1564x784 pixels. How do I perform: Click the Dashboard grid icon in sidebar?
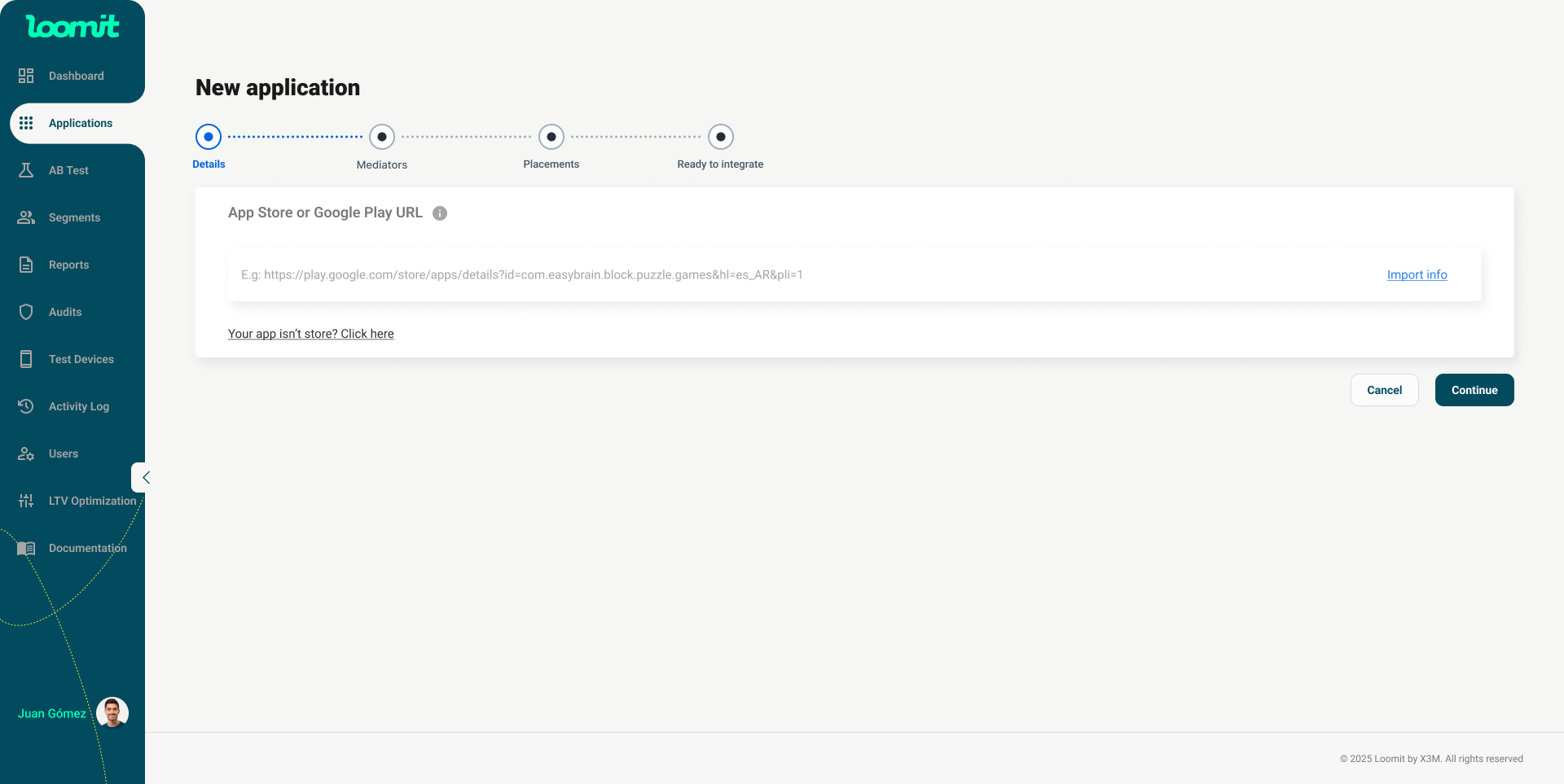tap(26, 76)
